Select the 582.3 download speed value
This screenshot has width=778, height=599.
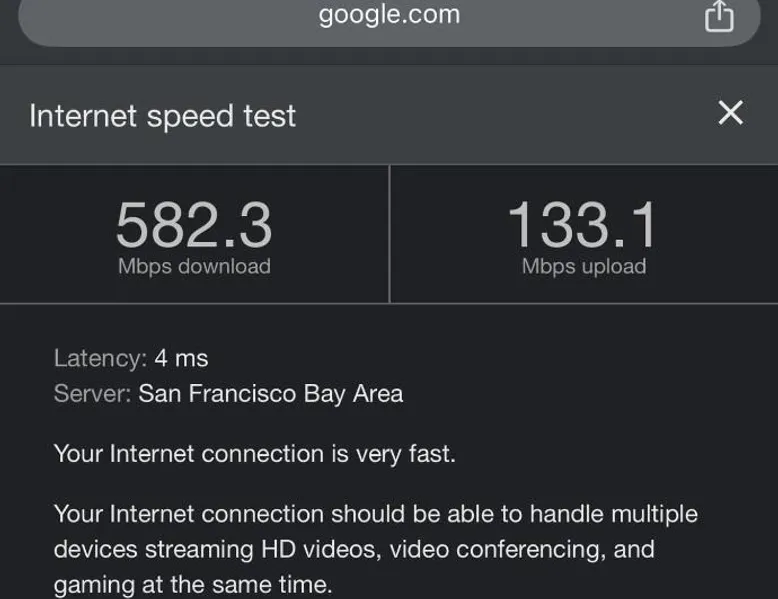[x=194, y=224]
